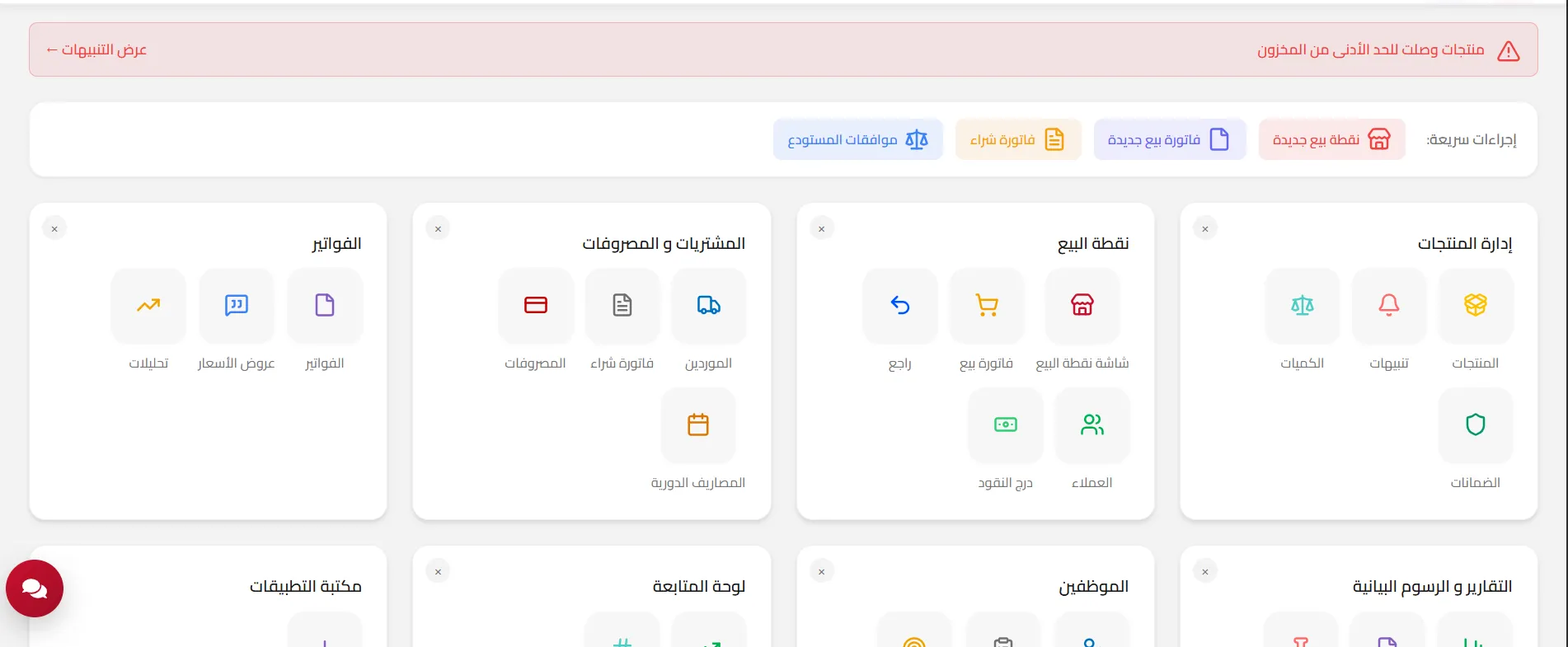Click the مكتبة التطبيقات card heading
The height and width of the screenshot is (647, 1568).
coord(306,587)
